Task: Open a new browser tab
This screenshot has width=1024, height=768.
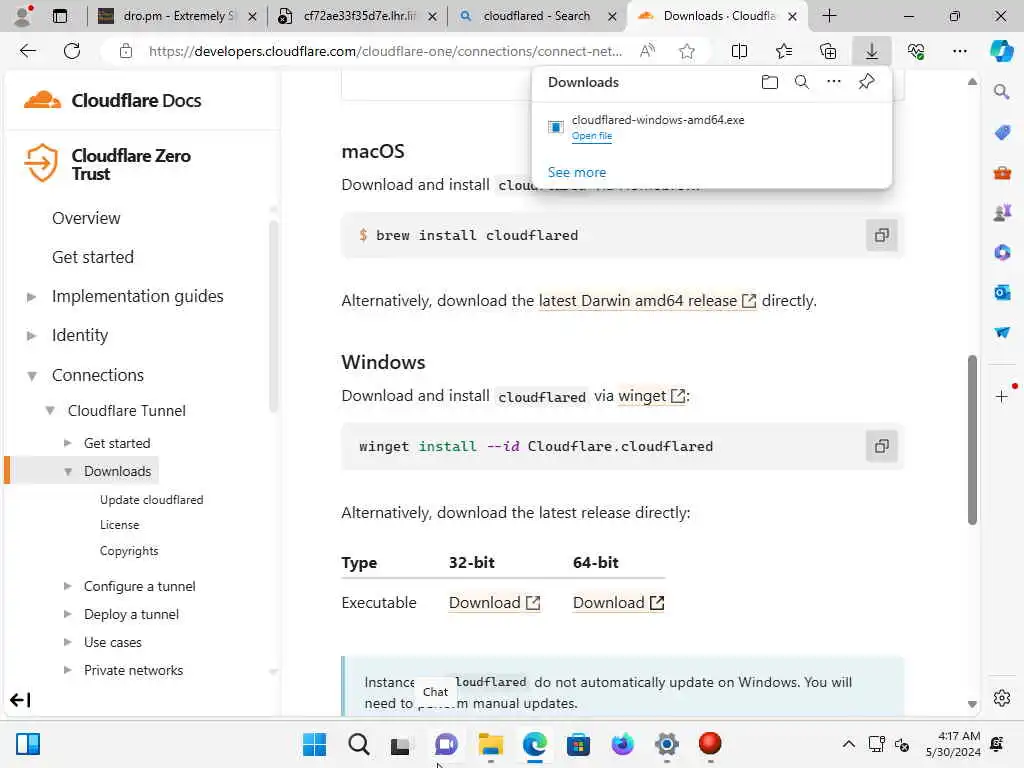Action: click(x=829, y=16)
